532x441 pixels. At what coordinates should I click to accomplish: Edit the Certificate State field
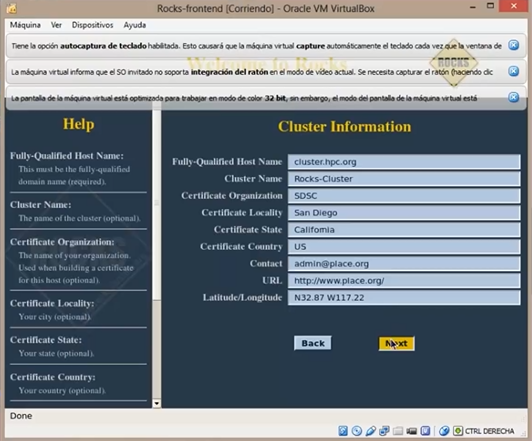pos(404,230)
